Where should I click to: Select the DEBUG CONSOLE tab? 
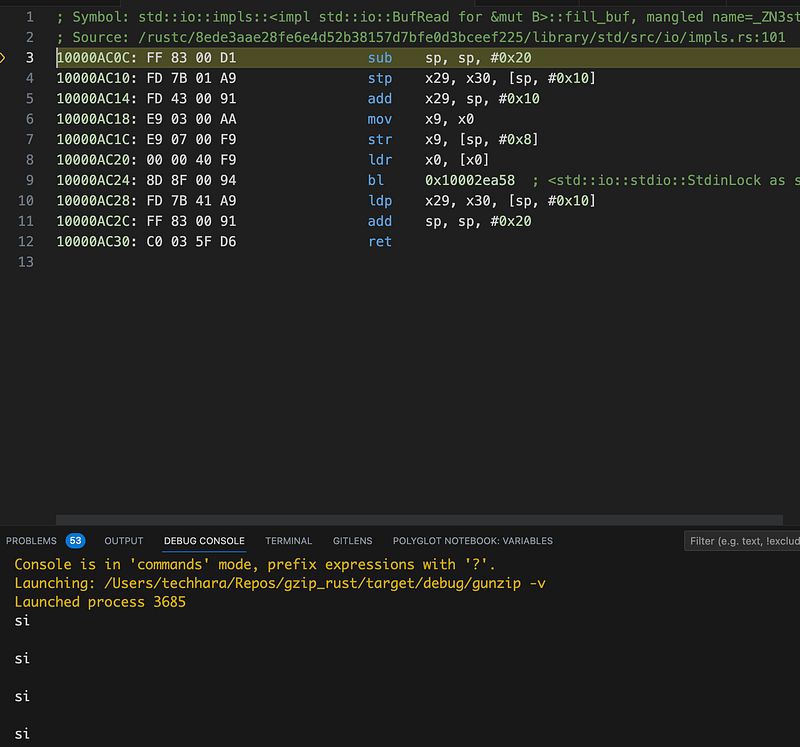(x=204, y=541)
